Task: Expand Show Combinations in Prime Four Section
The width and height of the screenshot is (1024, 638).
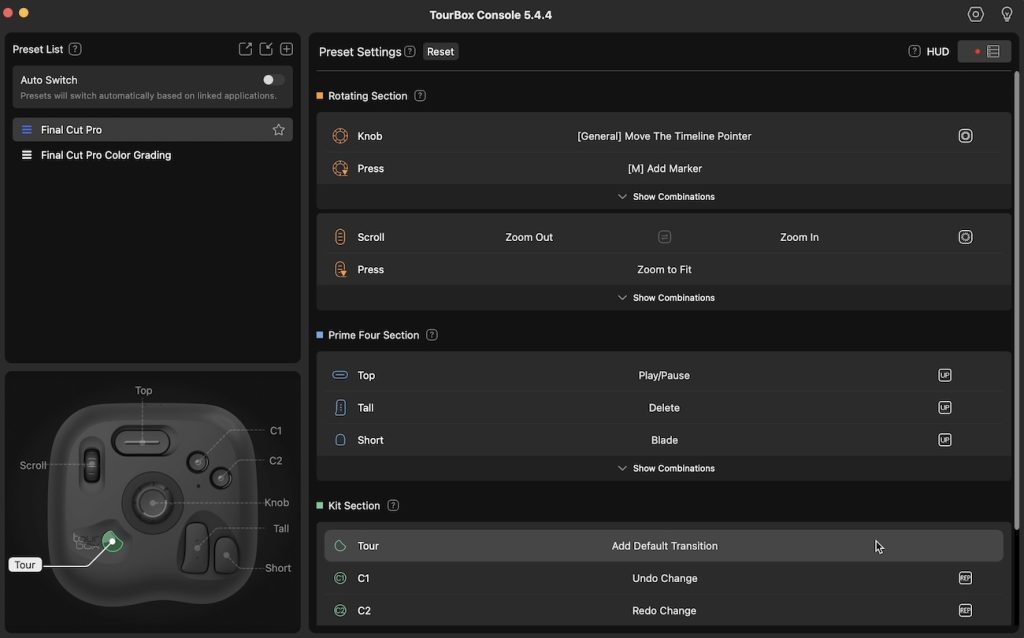Action: [x=666, y=467]
